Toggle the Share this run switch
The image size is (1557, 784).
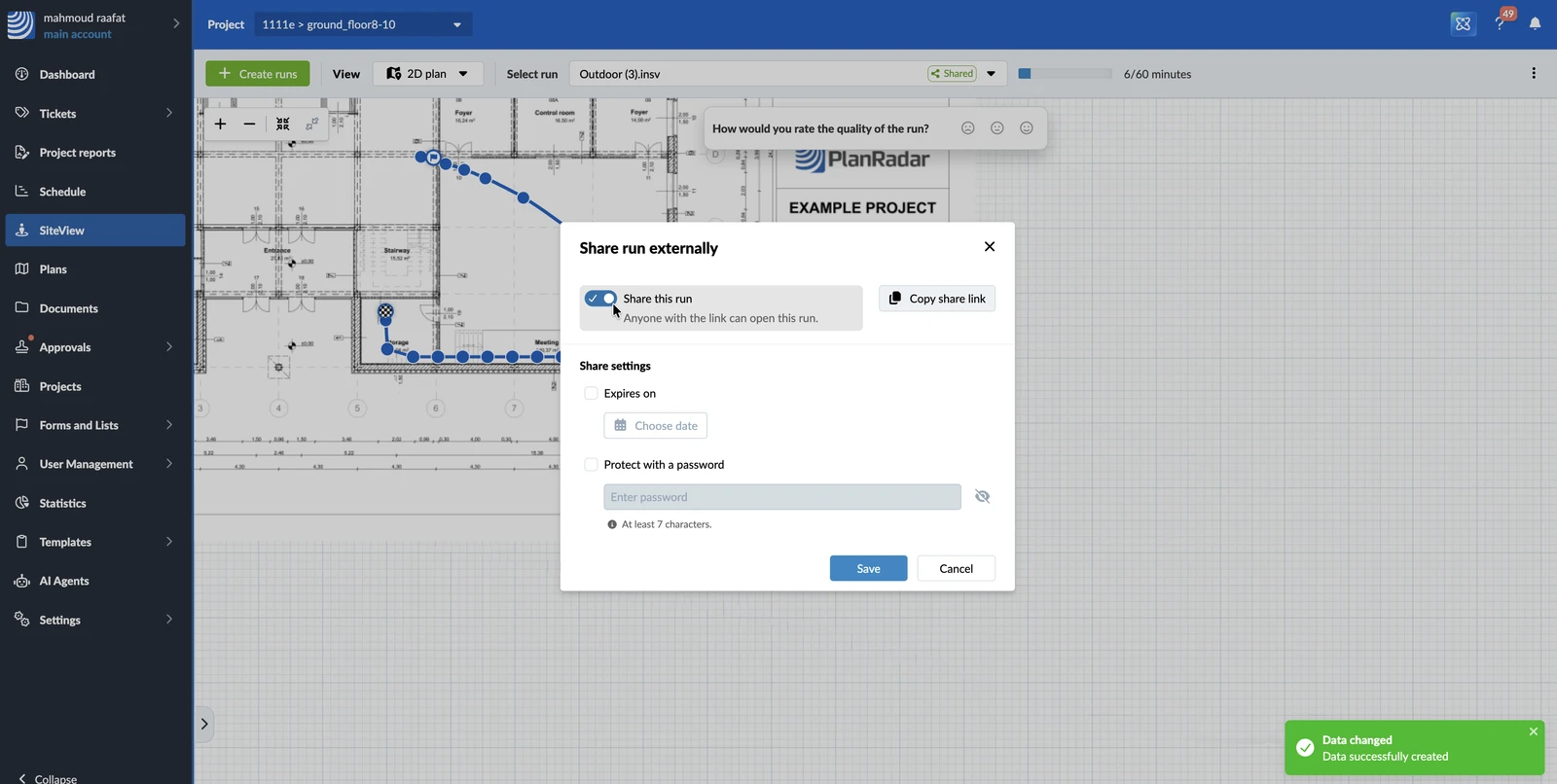601,299
